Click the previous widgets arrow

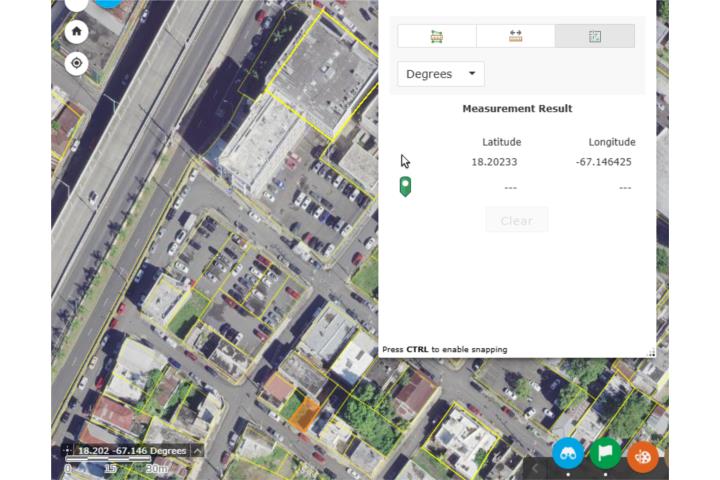tap(535, 467)
